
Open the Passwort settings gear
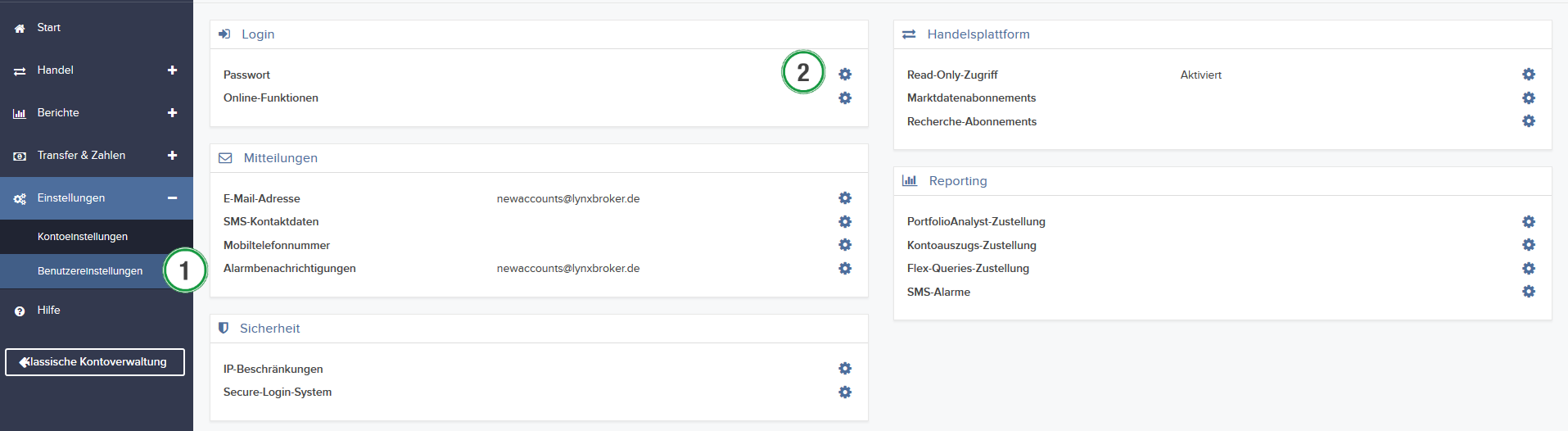point(845,75)
